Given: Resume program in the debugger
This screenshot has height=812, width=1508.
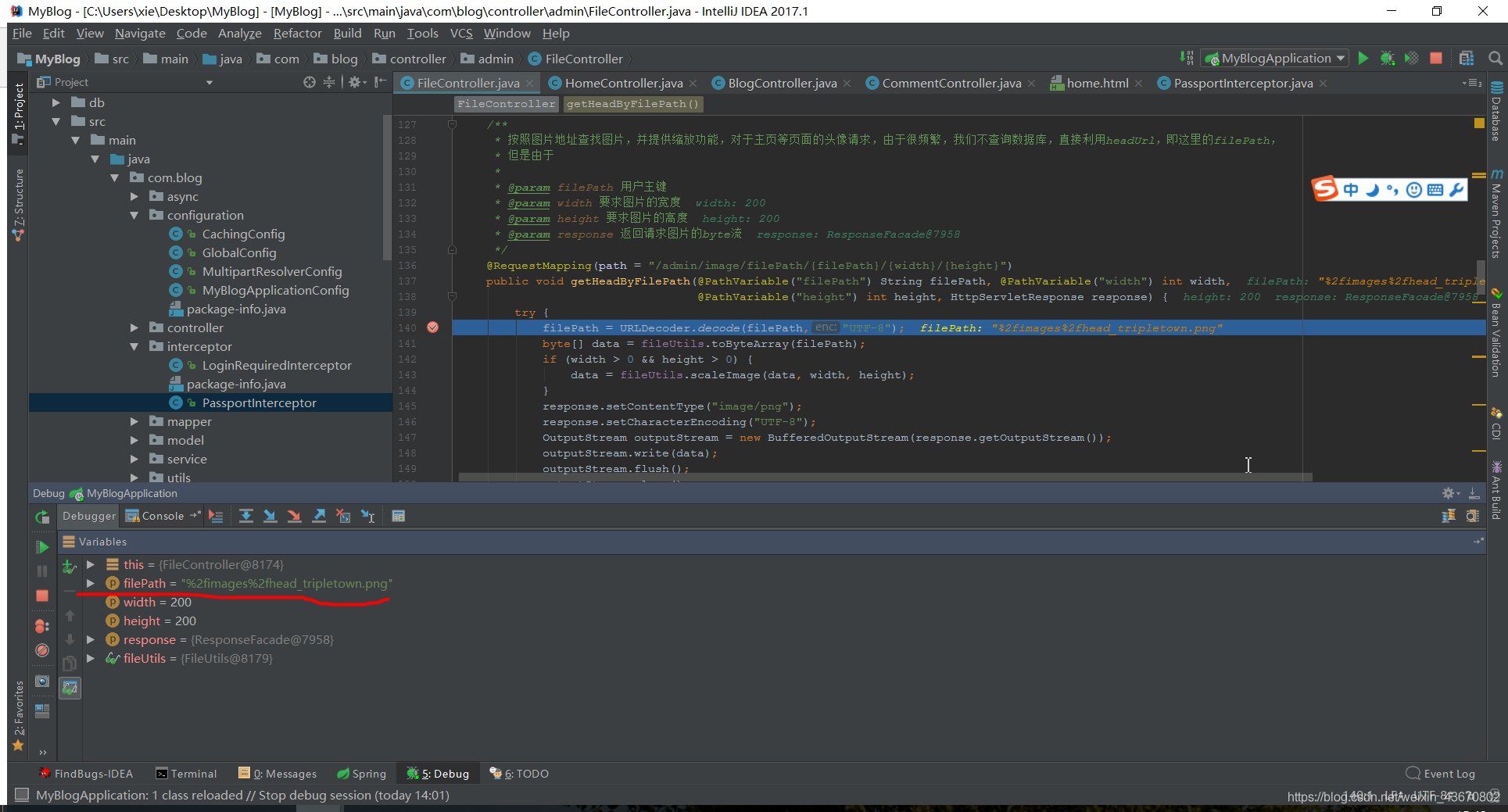Looking at the screenshot, I should click(42, 547).
